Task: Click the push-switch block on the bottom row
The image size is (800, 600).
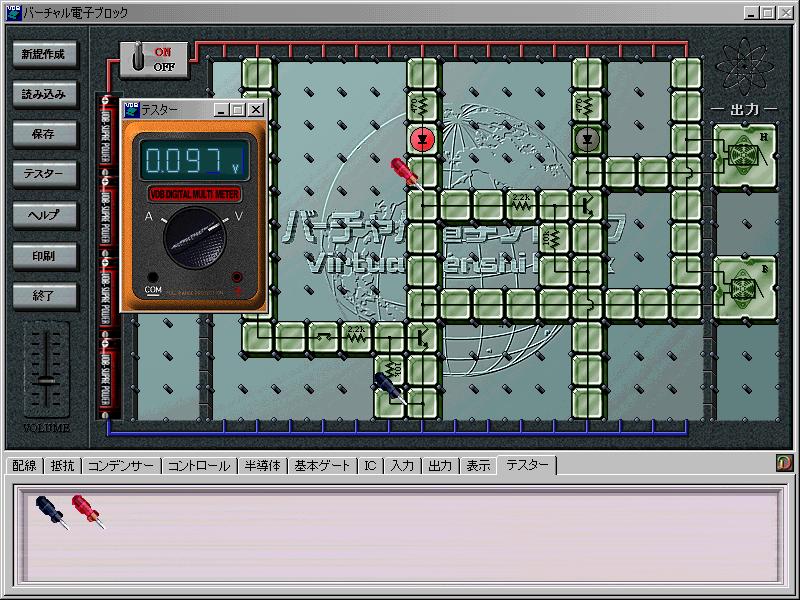Action: coord(323,337)
